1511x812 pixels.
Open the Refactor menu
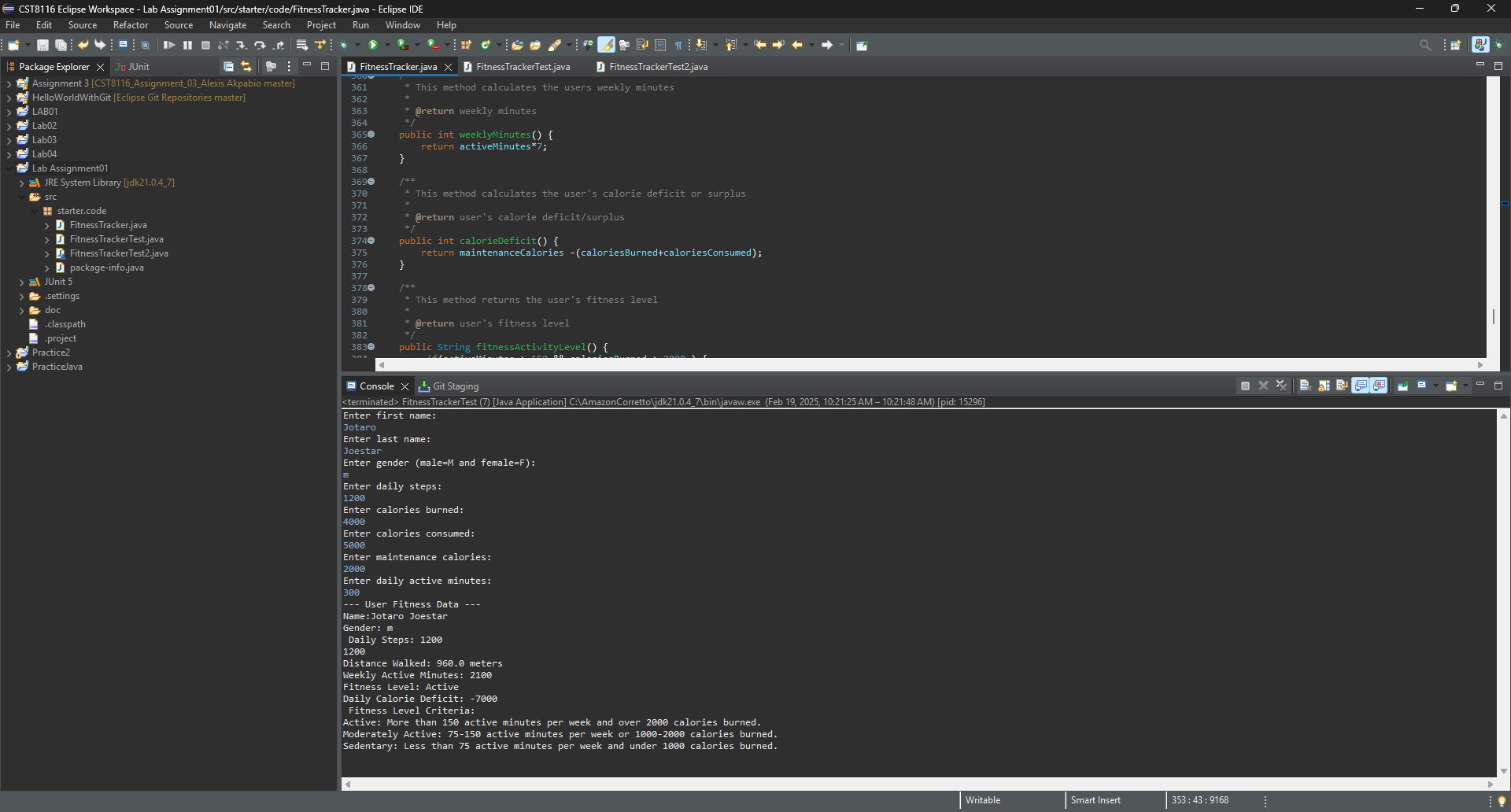[x=130, y=25]
